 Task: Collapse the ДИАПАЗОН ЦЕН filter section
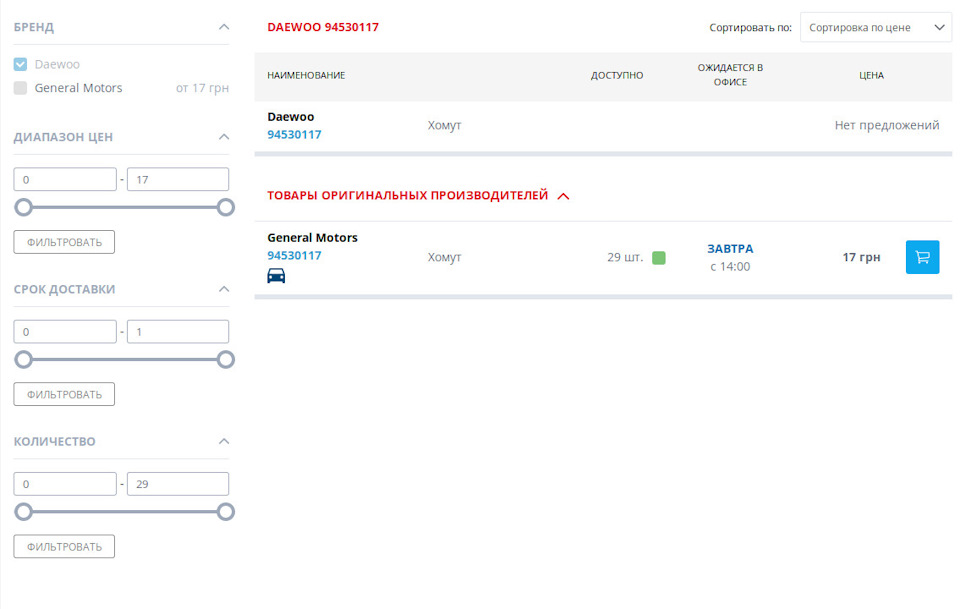pyautogui.click(x=224, y=136)
